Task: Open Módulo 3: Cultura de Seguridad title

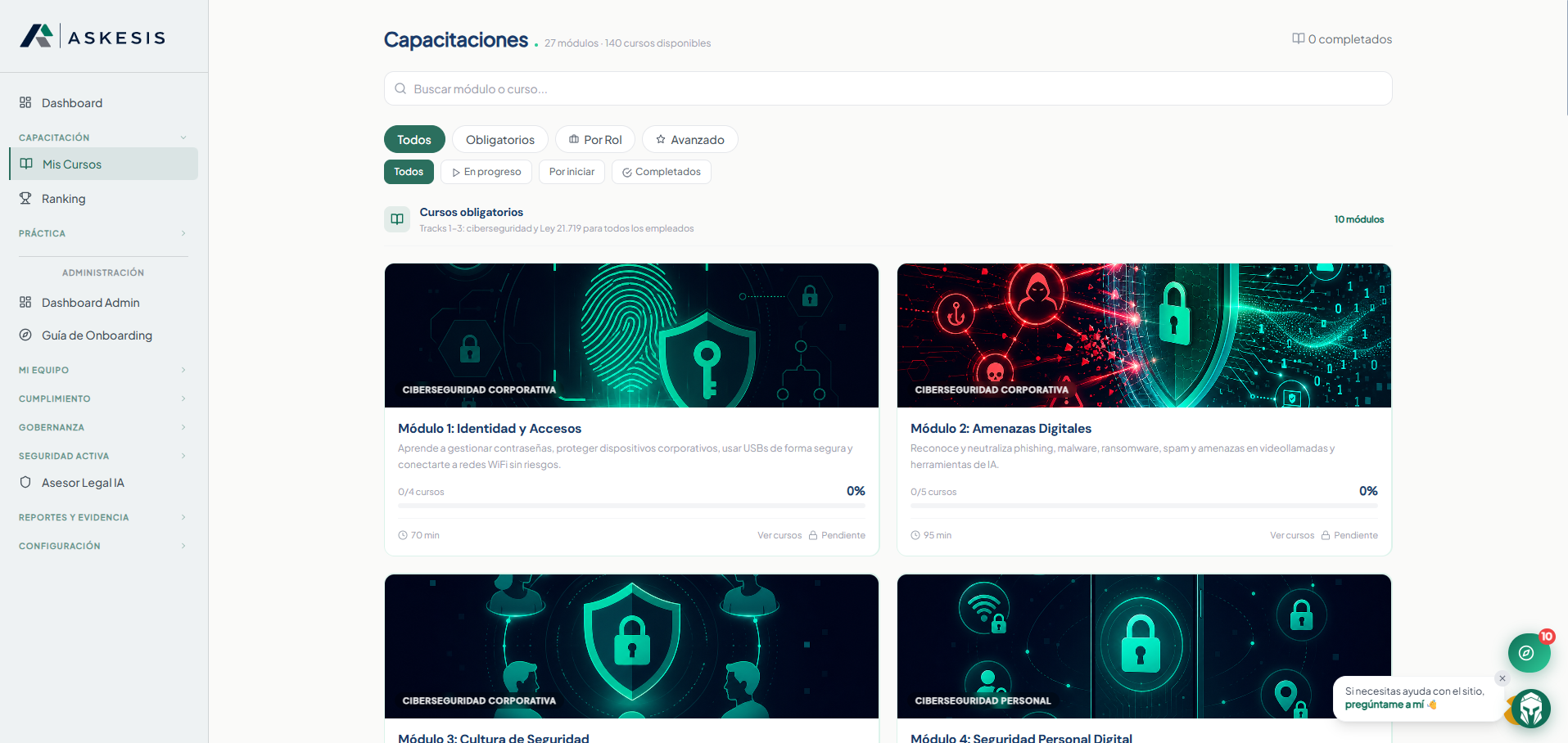Action: 494,737
